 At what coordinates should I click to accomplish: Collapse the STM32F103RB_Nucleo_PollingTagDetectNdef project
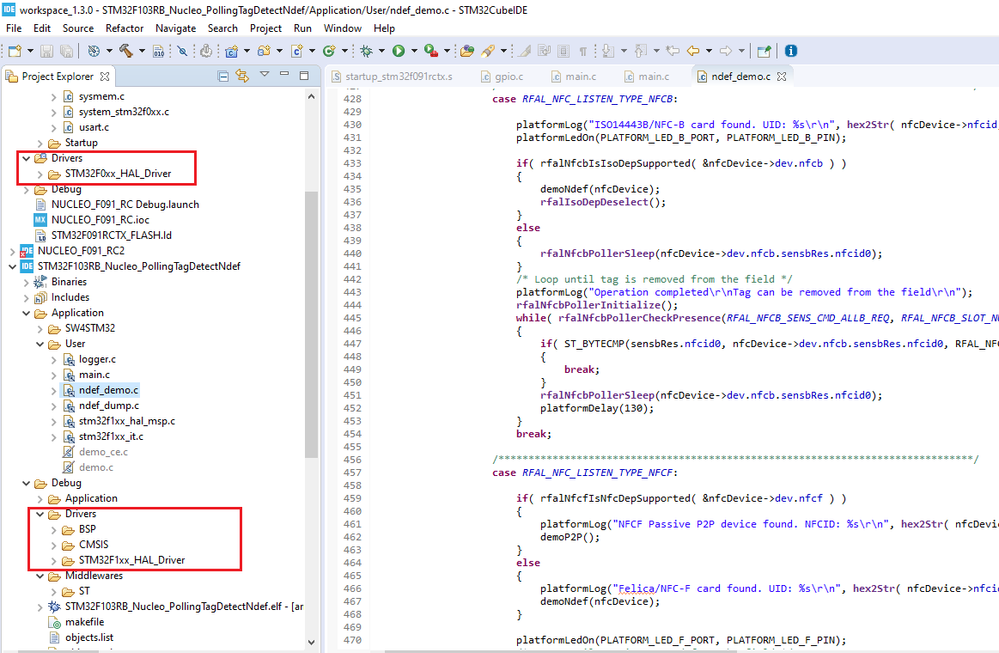(x=12, y=266)
